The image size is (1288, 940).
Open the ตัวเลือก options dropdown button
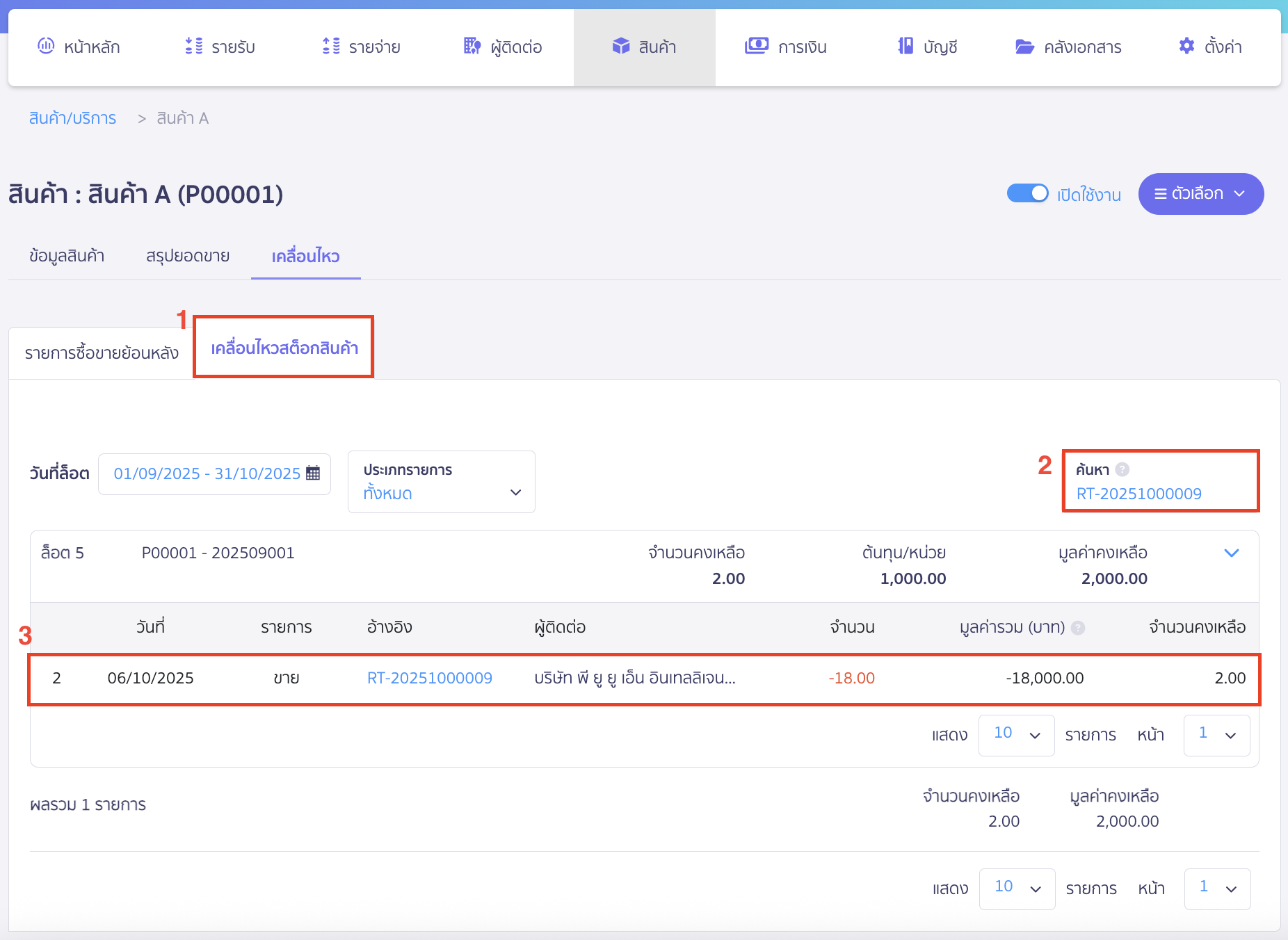pos(1200,194)
